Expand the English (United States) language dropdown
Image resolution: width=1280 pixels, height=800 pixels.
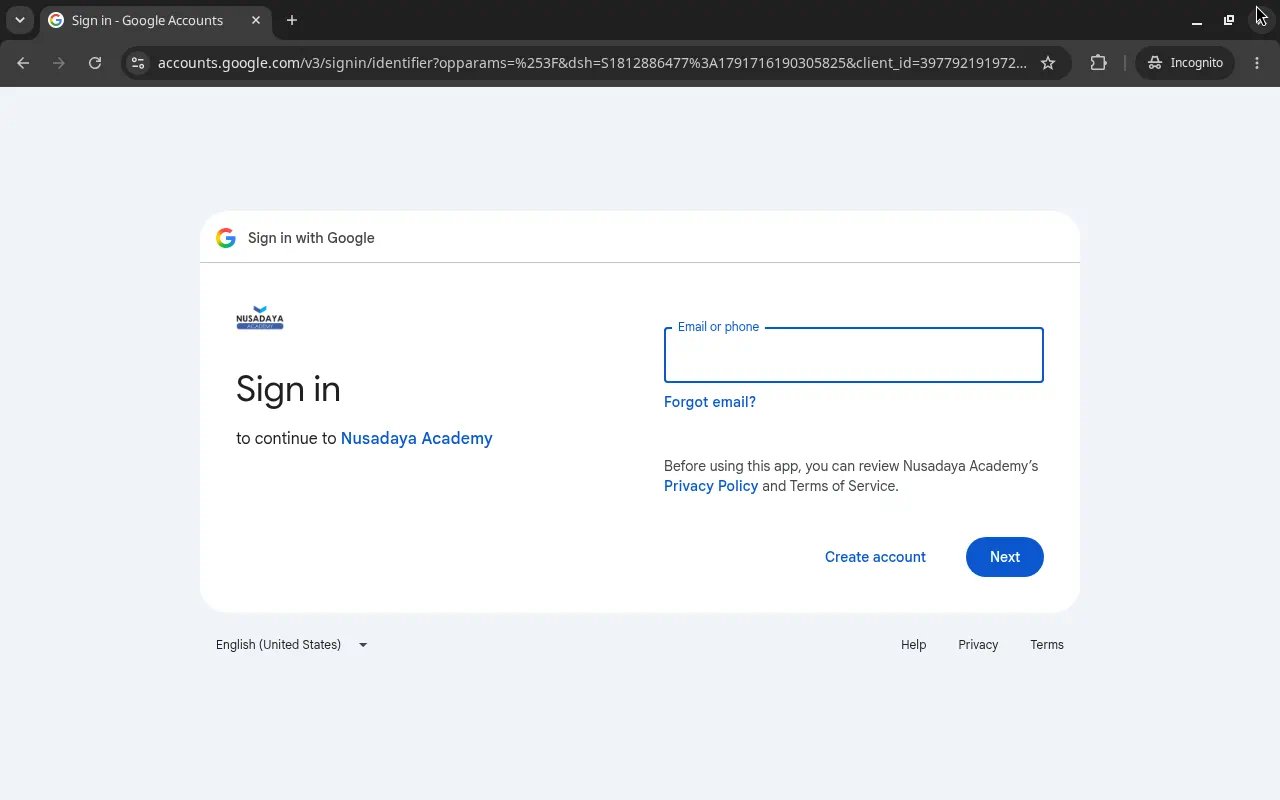coord(292,645)
